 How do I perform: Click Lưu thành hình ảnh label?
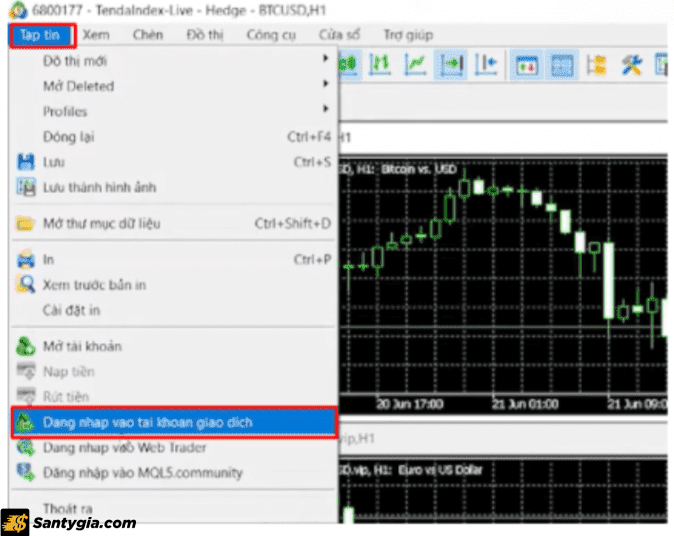point(99,187)
